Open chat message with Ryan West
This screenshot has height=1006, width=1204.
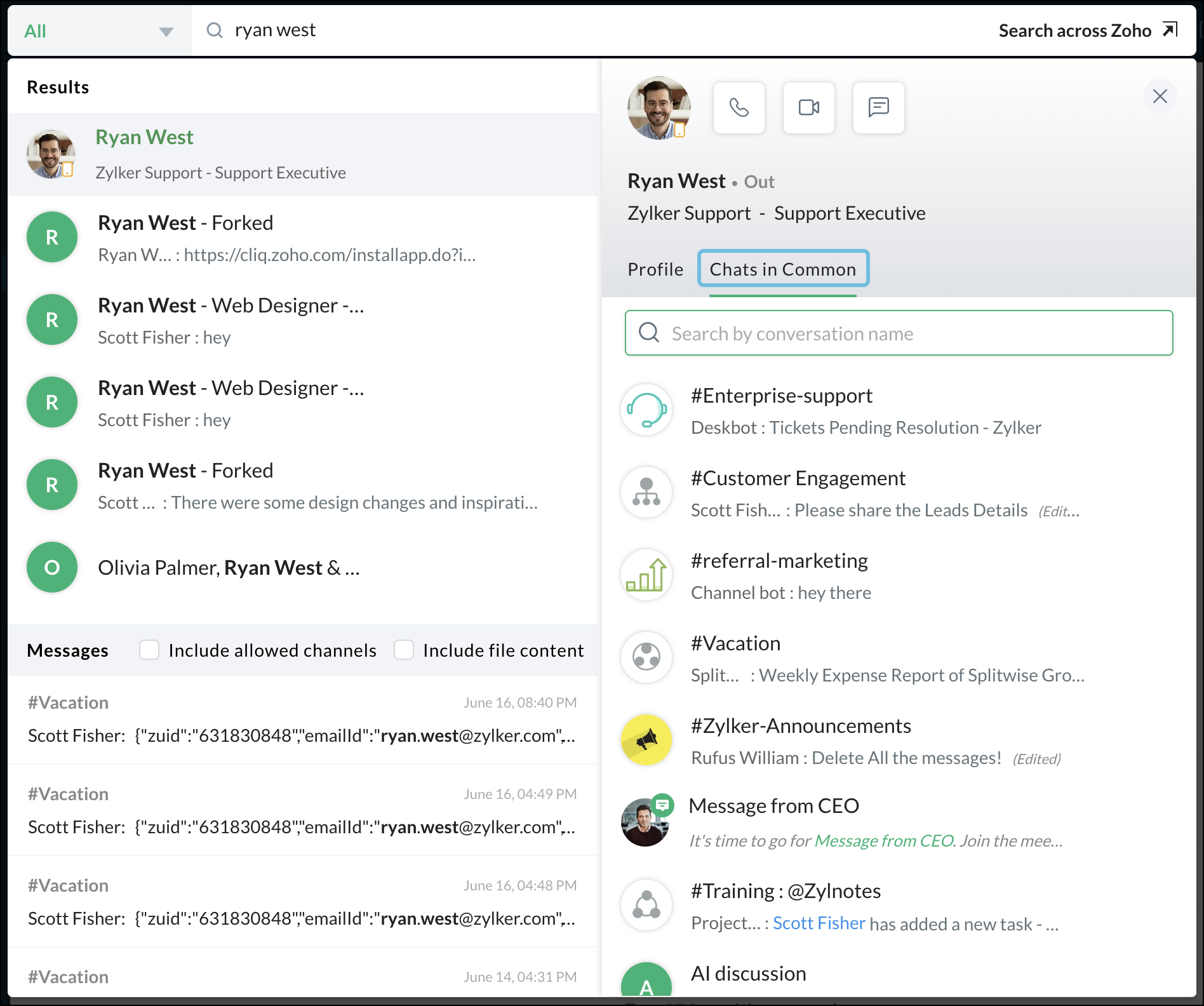point(878,108)
